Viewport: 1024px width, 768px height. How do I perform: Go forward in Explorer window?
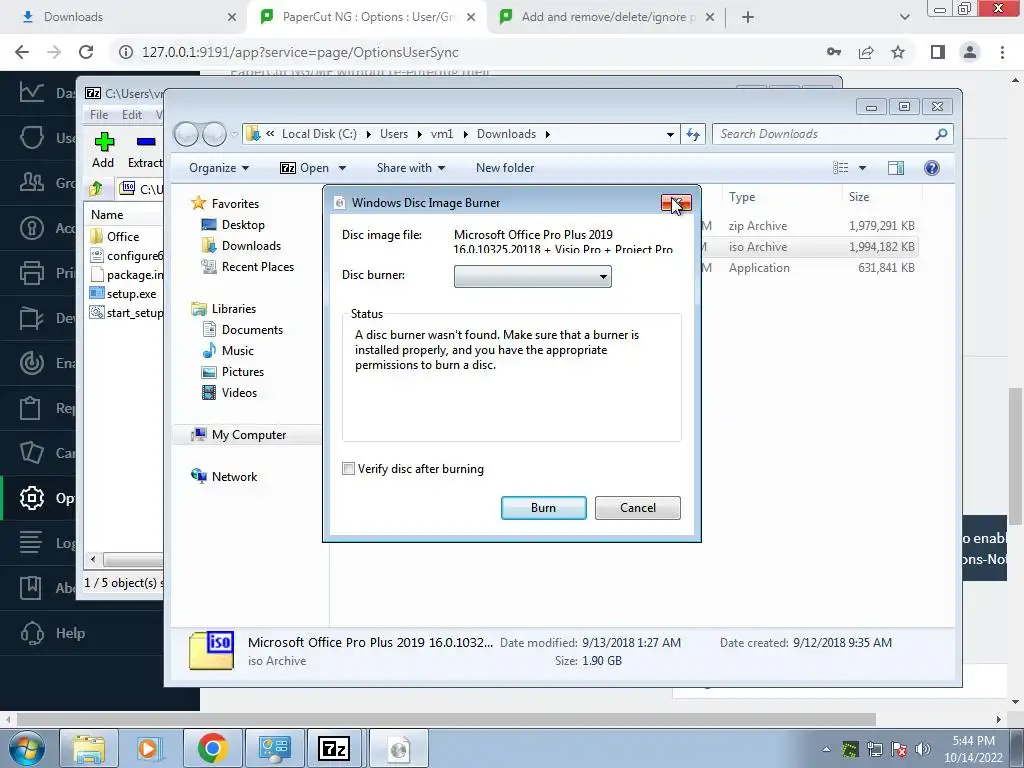[x=214, y=134]
